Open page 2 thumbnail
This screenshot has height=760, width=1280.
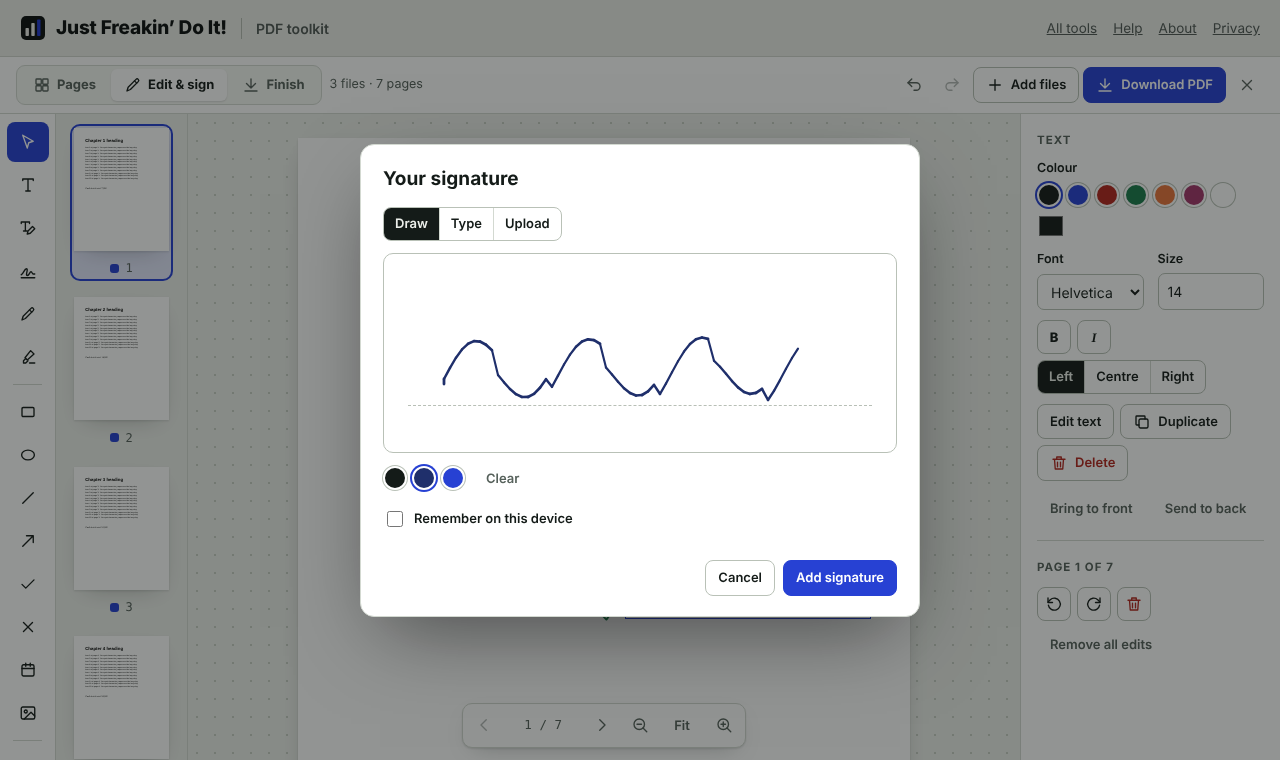click(121, 358)
